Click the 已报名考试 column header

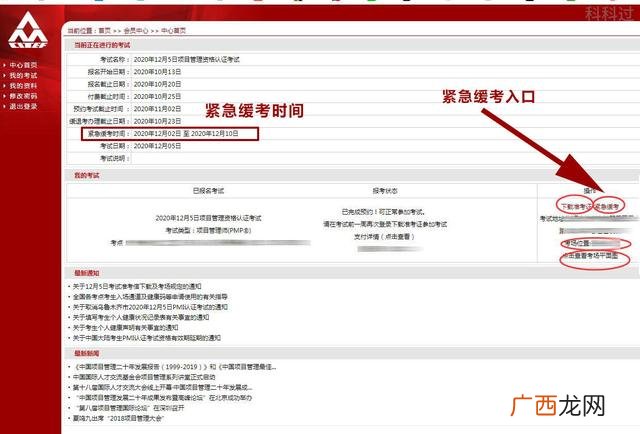[x=208, y=191]
